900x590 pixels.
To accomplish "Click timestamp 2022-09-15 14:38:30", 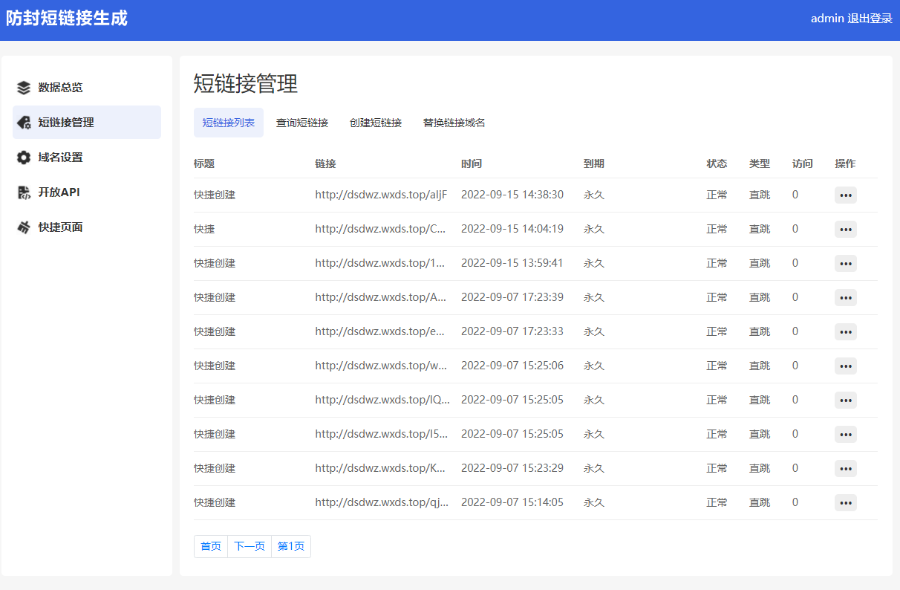I will tap(512, 195).
